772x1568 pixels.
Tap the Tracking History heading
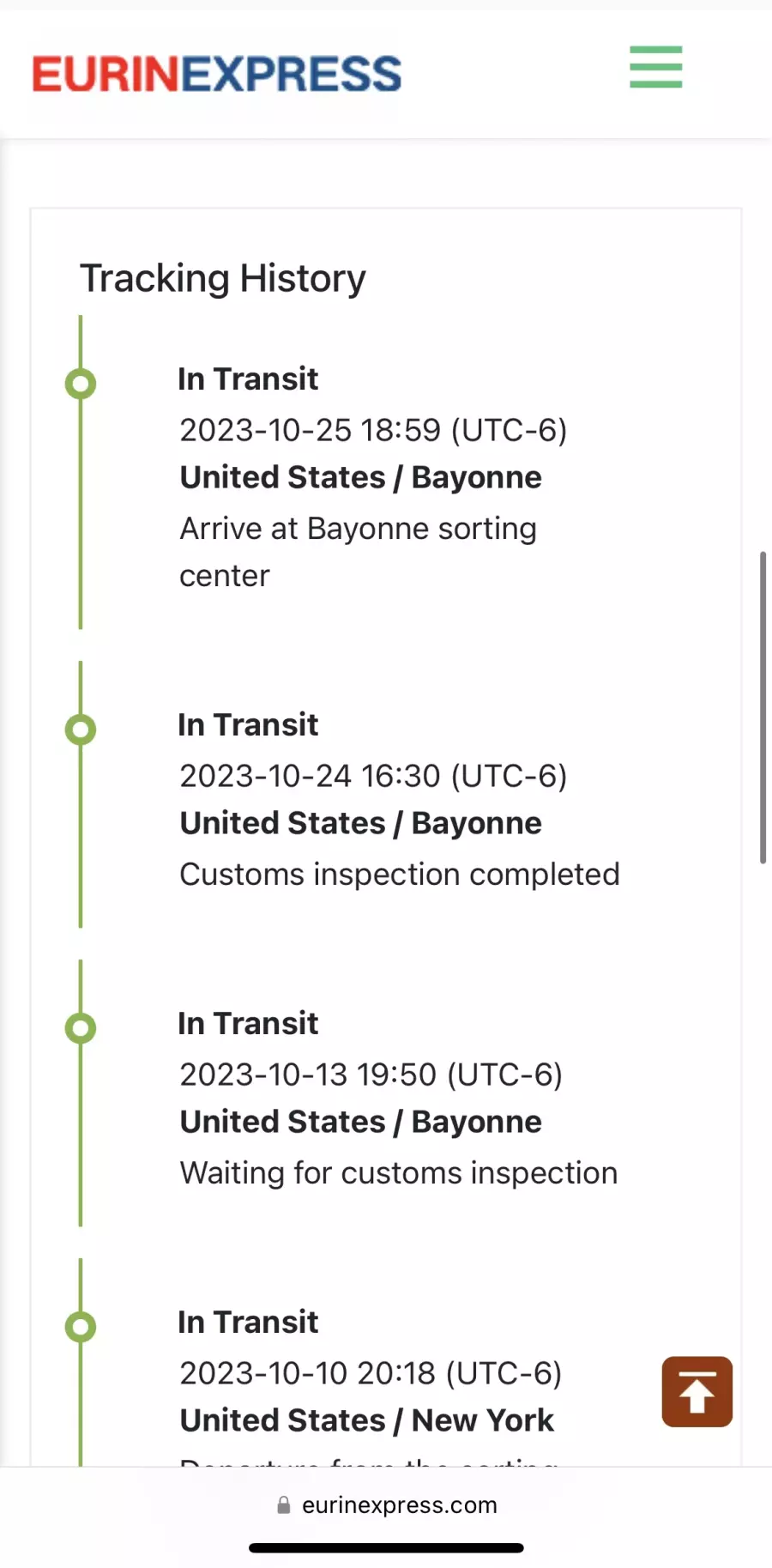click(223, 278)
